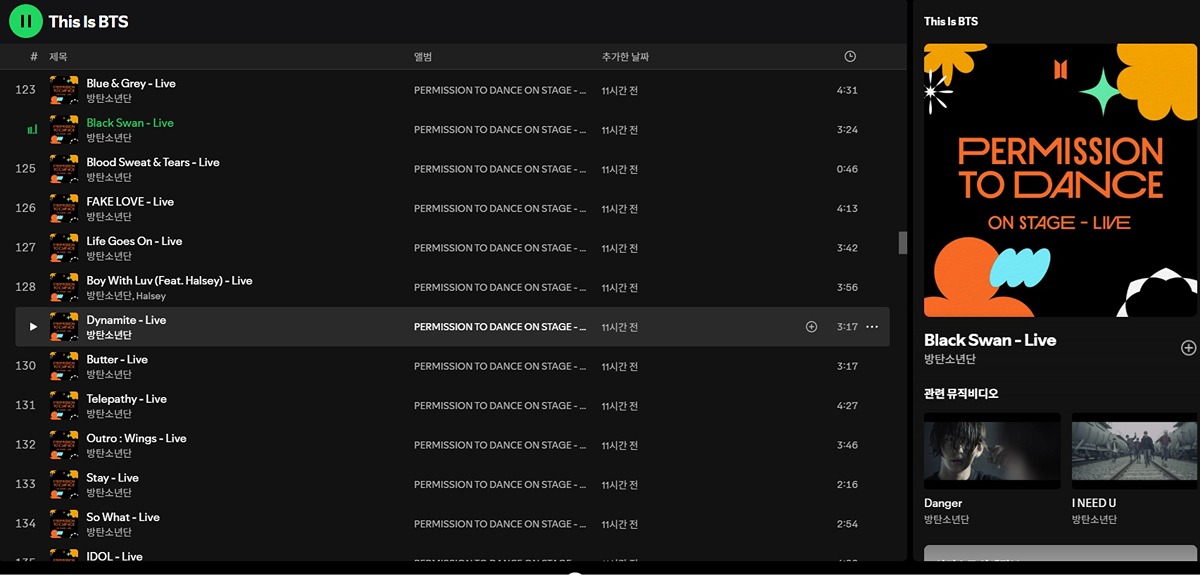Add Black Swan - Live via sidebar plus icon
The image size is (1200, 576).
1188,348
